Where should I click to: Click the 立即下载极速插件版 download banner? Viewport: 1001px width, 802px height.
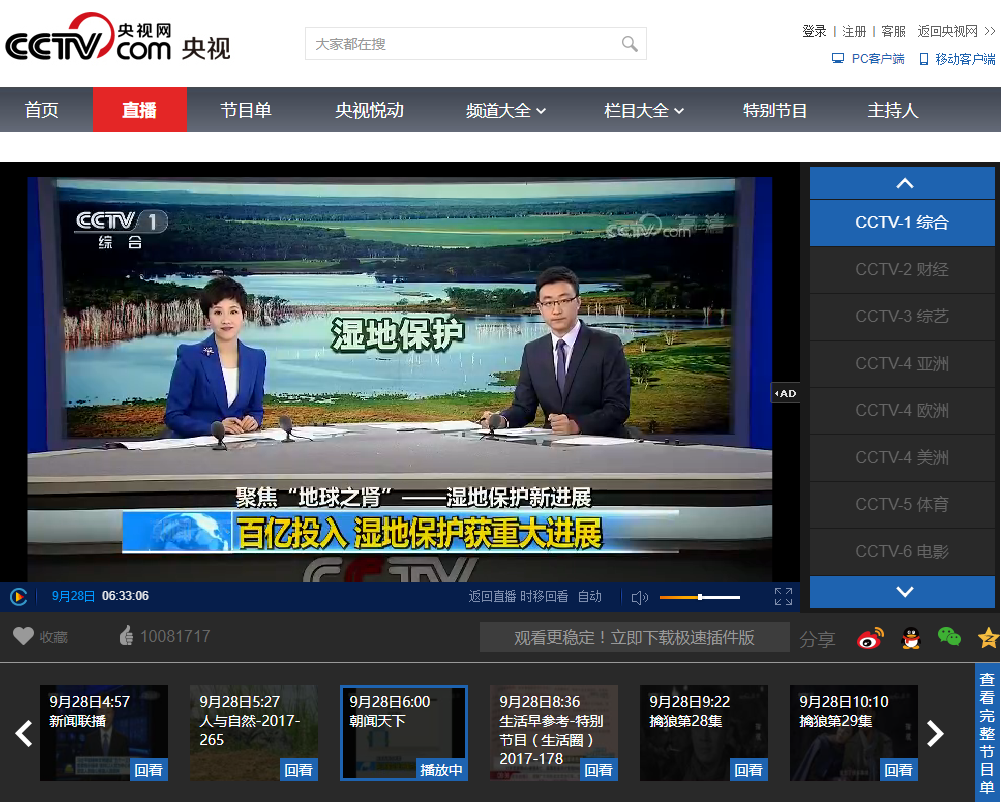635,637
